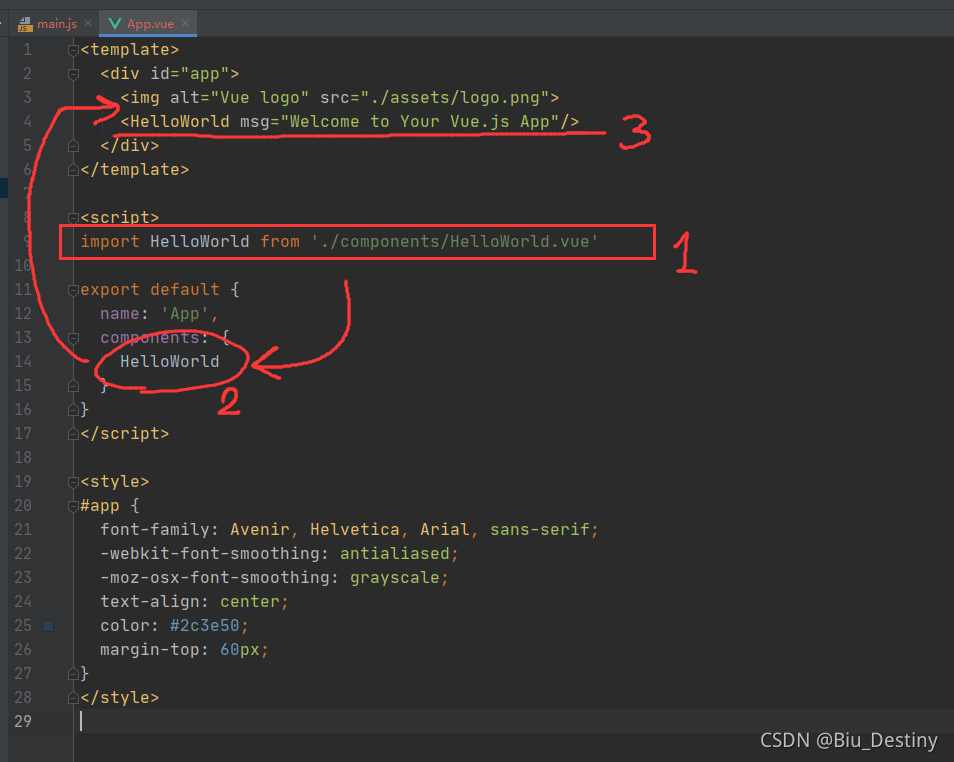
Task: Click the 'App' name string value
Action: point(185,313)
